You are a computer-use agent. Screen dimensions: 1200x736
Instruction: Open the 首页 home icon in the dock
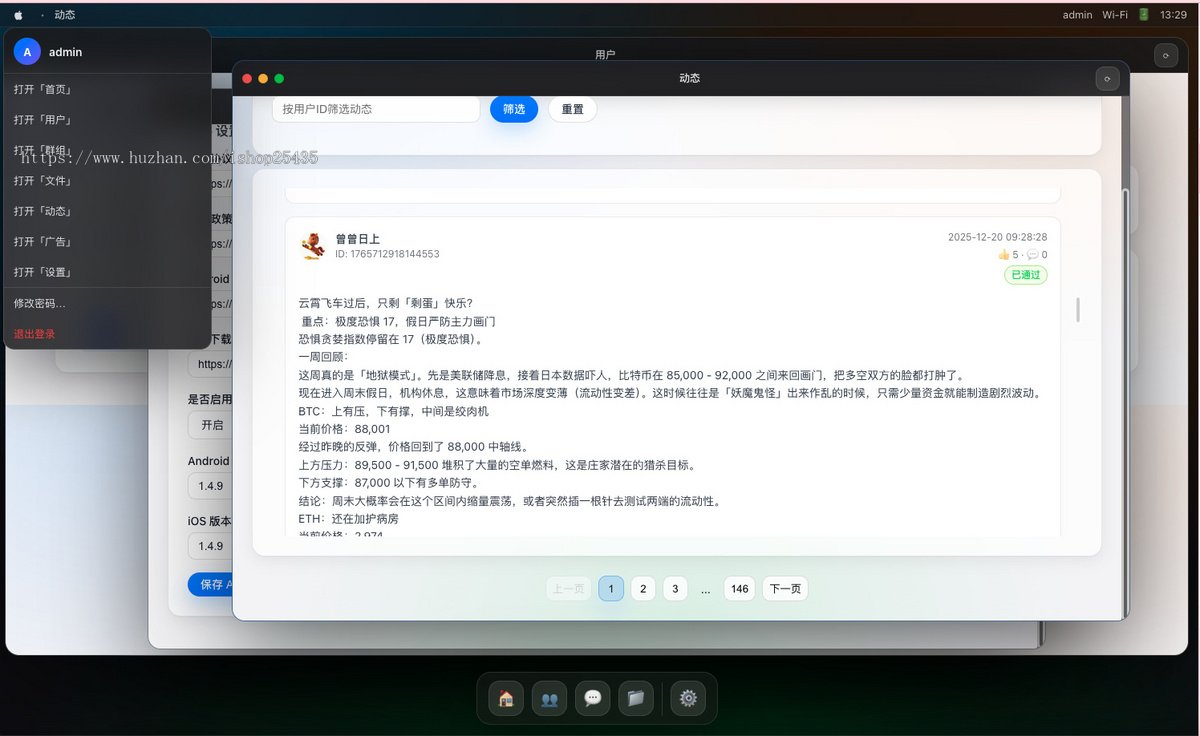504,698
